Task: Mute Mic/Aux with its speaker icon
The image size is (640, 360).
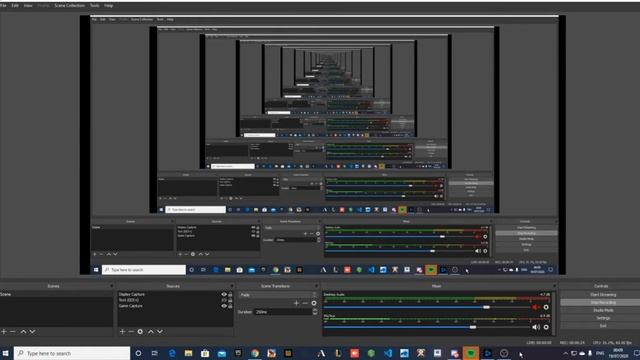Action: pos(536,327)
